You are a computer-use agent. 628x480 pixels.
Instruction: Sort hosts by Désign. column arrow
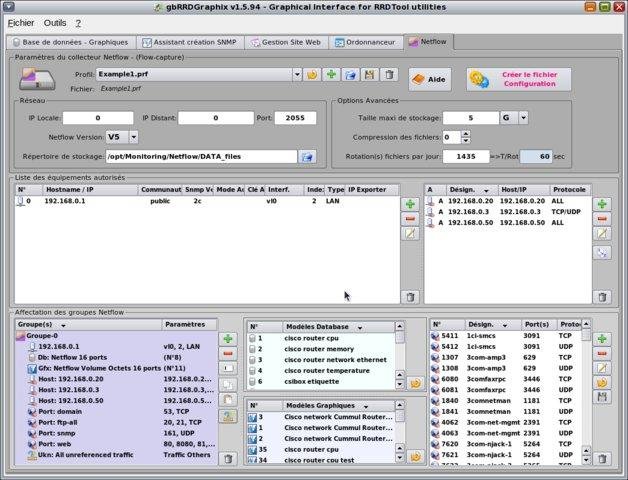click(486, 191)
